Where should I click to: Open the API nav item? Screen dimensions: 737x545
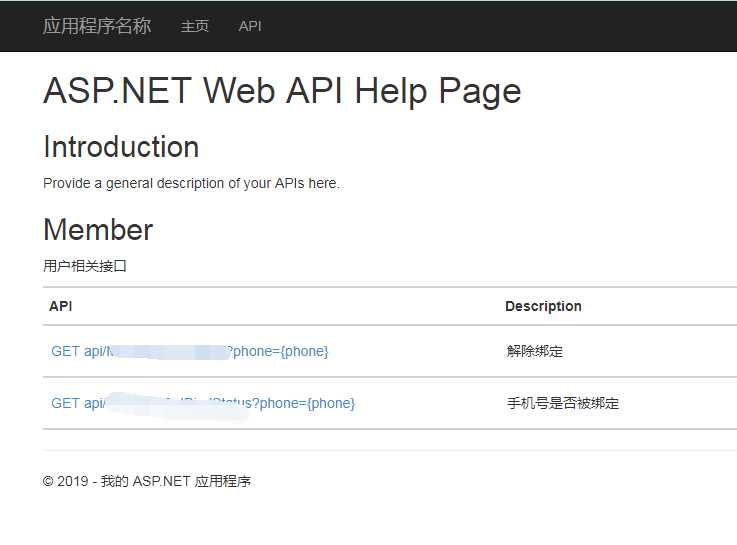[x=250, y=26]
